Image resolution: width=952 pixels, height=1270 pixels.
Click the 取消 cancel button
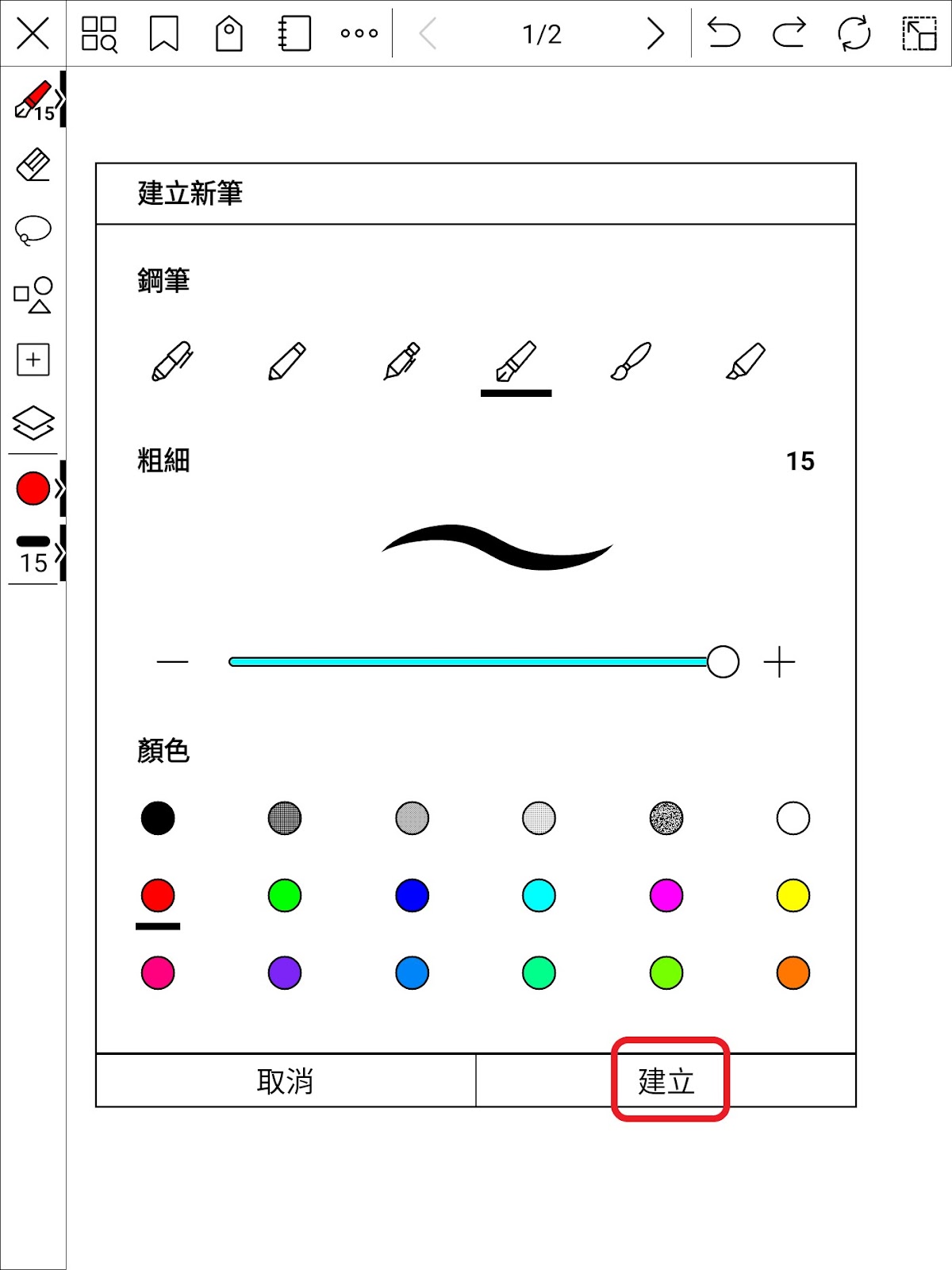(286, 1081)
